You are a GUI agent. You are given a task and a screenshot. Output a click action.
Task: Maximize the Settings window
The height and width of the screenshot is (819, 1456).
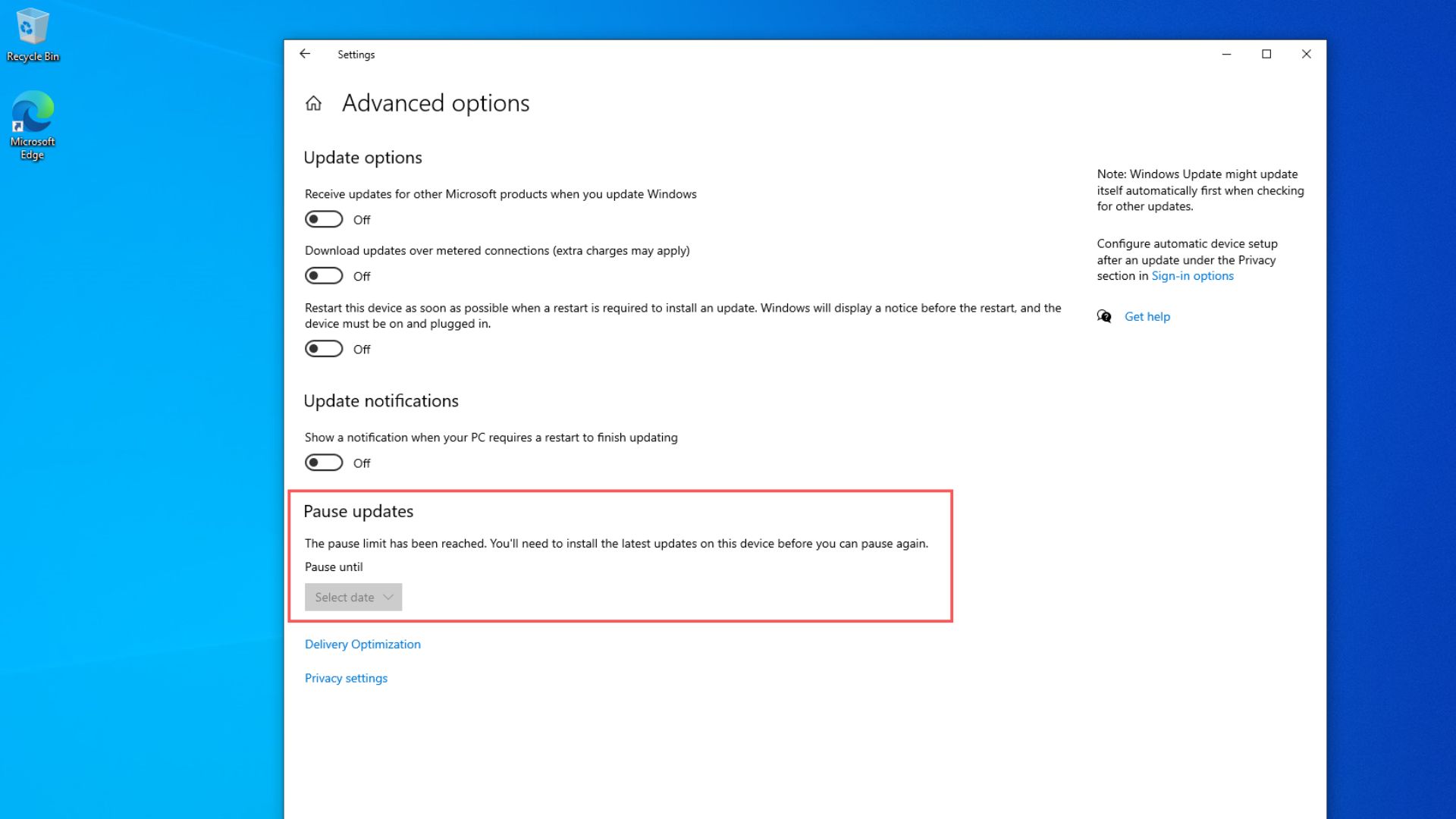point(1266,54)
